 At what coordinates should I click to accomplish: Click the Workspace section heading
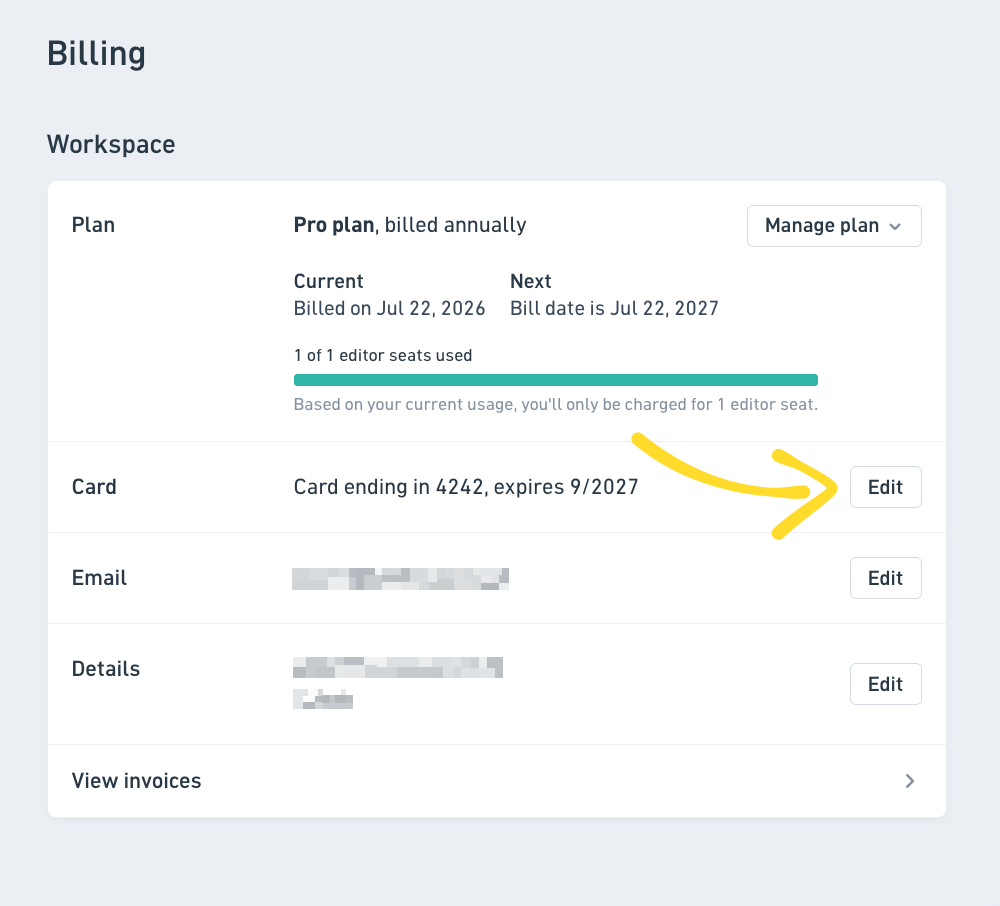click(111, 144)
